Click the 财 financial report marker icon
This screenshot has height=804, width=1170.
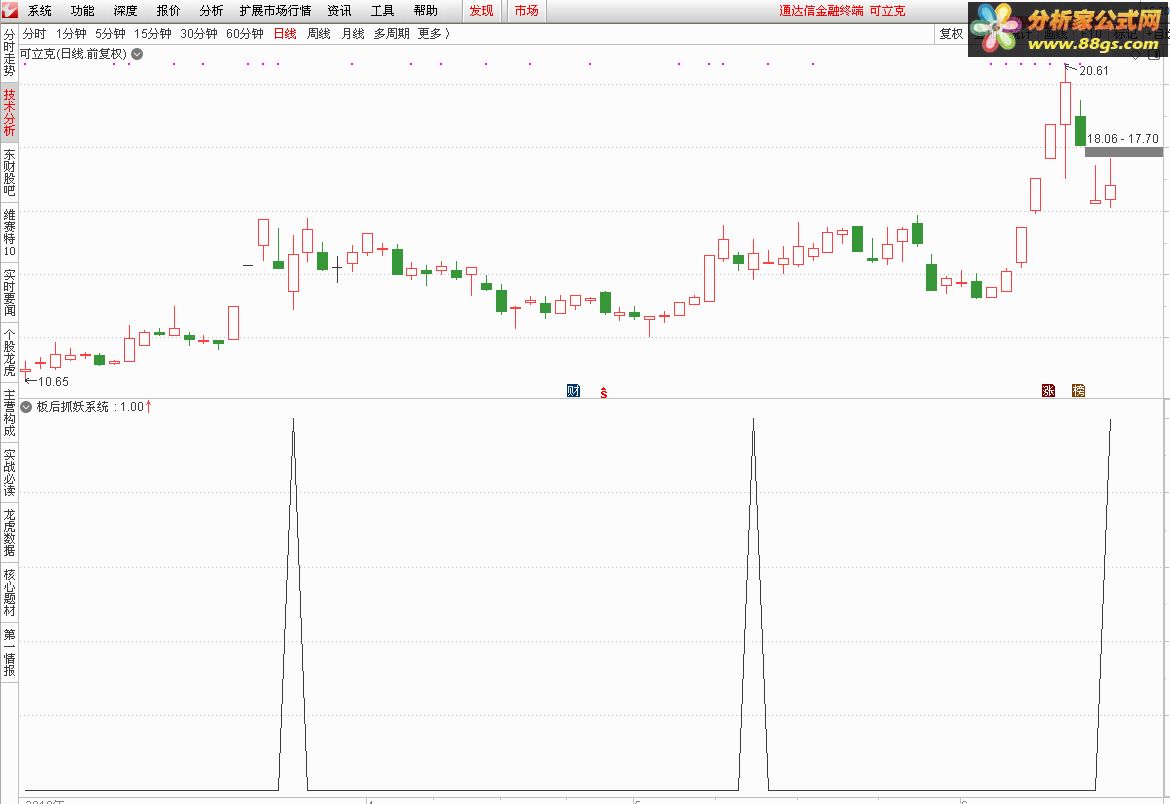pyautogui.click(x=573, y=390)
